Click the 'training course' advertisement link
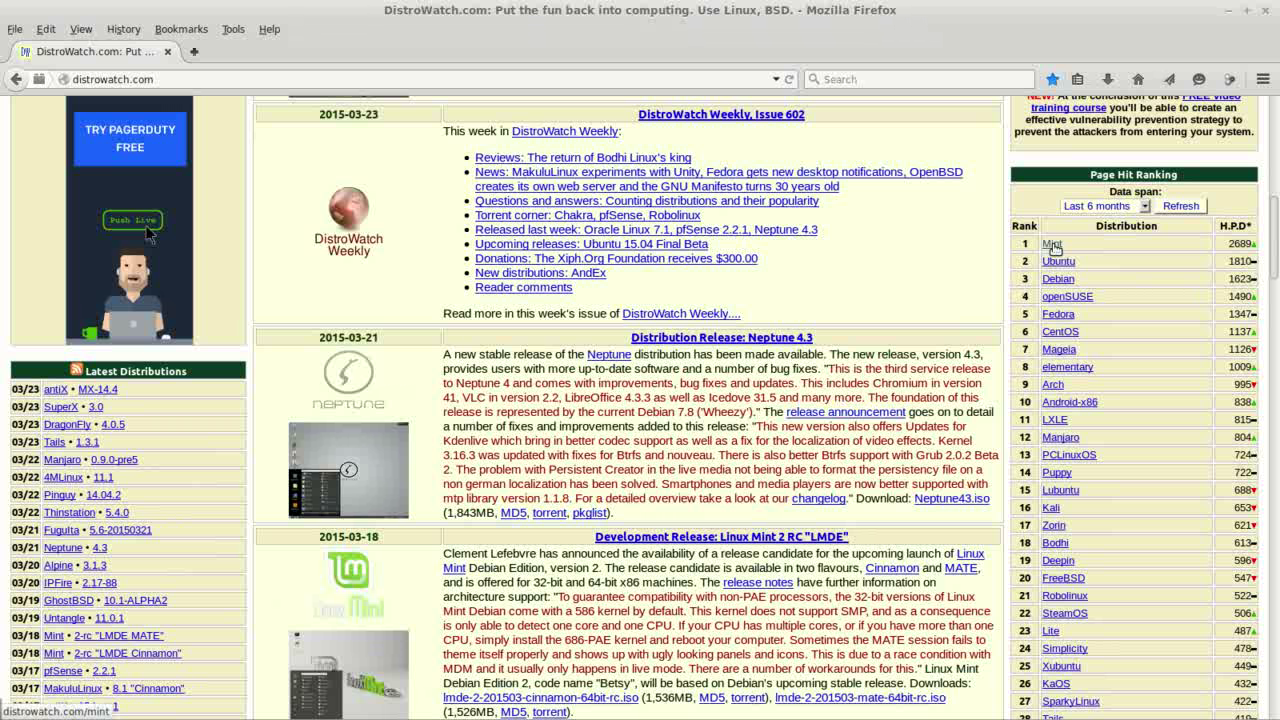1280x720 pixels. 1068,108
